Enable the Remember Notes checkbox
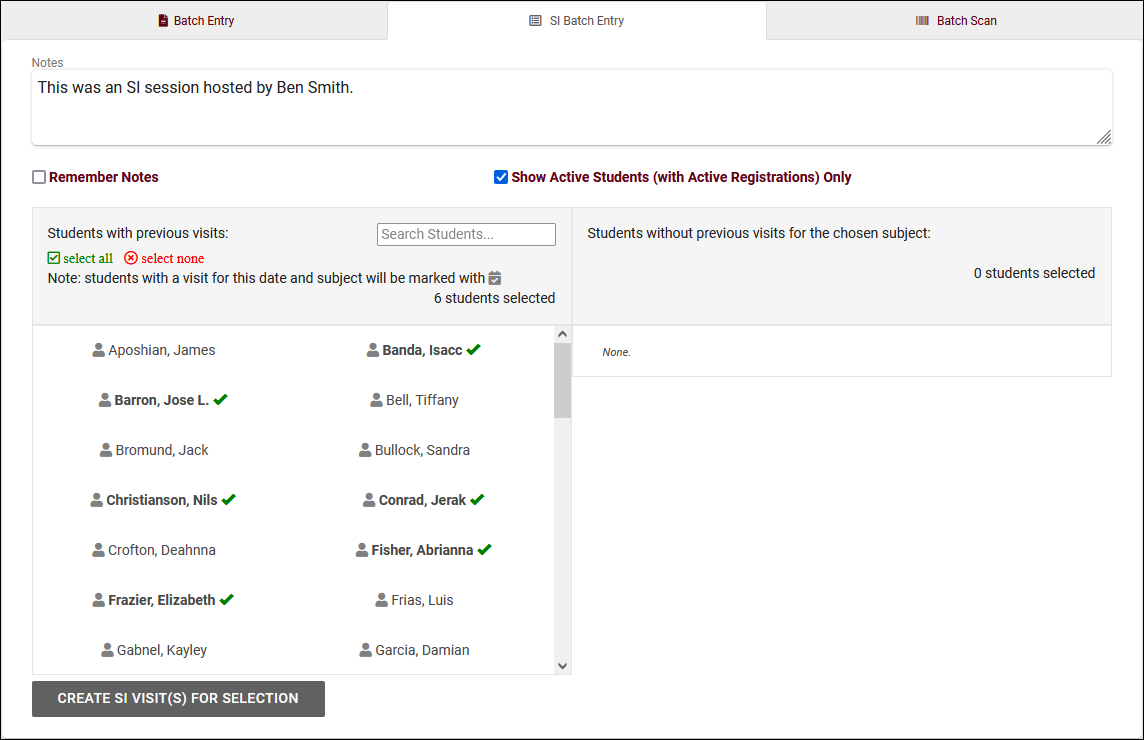1144x740 pixels. (x=39, y=177)
